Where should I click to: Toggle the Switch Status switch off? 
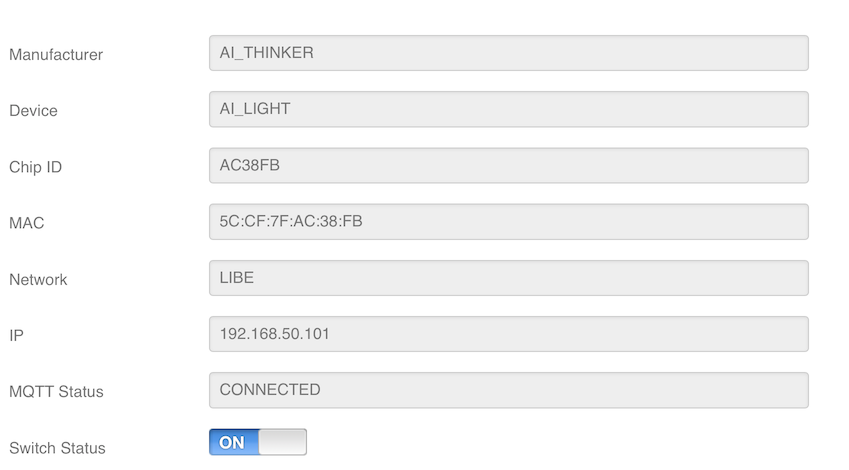tap(257, 442)
